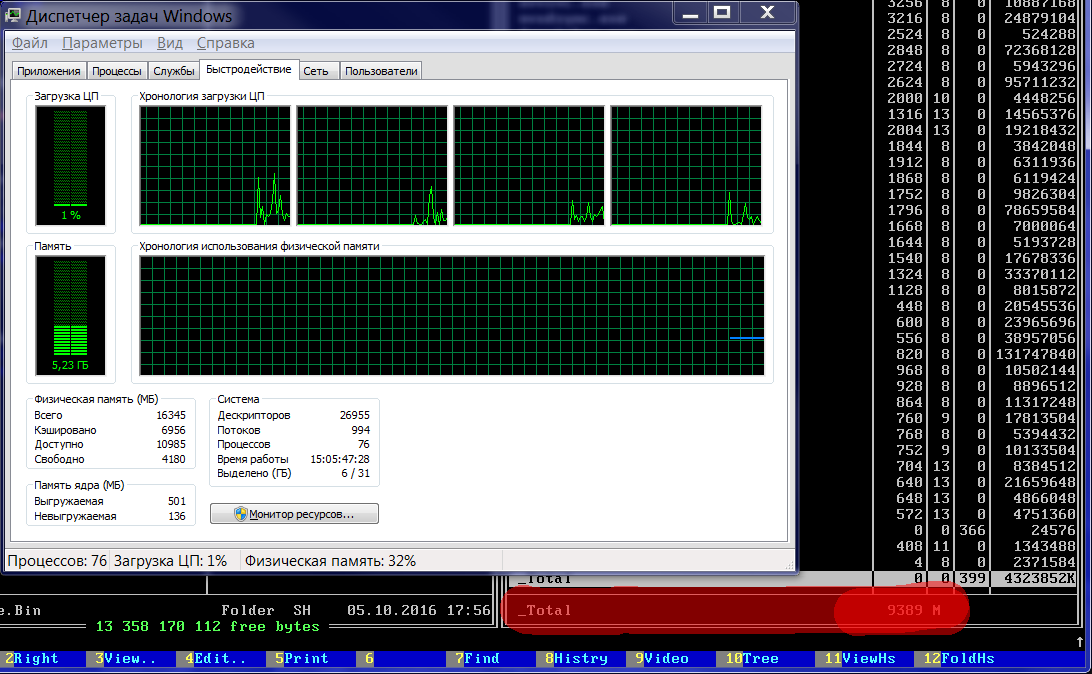The image size is (1092, 674).
Task: Switch to the Приложения tab
Action: [49, 71]
